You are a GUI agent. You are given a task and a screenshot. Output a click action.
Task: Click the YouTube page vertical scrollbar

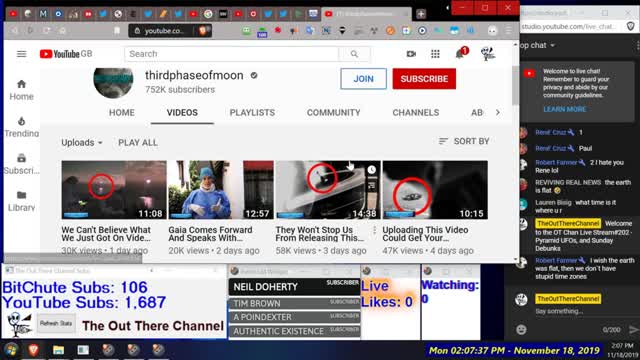pos(515,84)
